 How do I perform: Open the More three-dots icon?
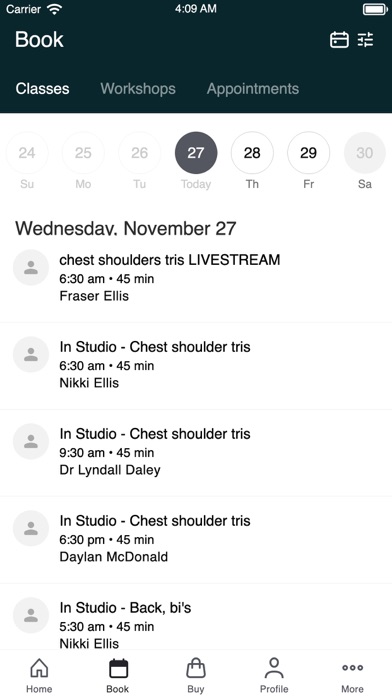352,668
